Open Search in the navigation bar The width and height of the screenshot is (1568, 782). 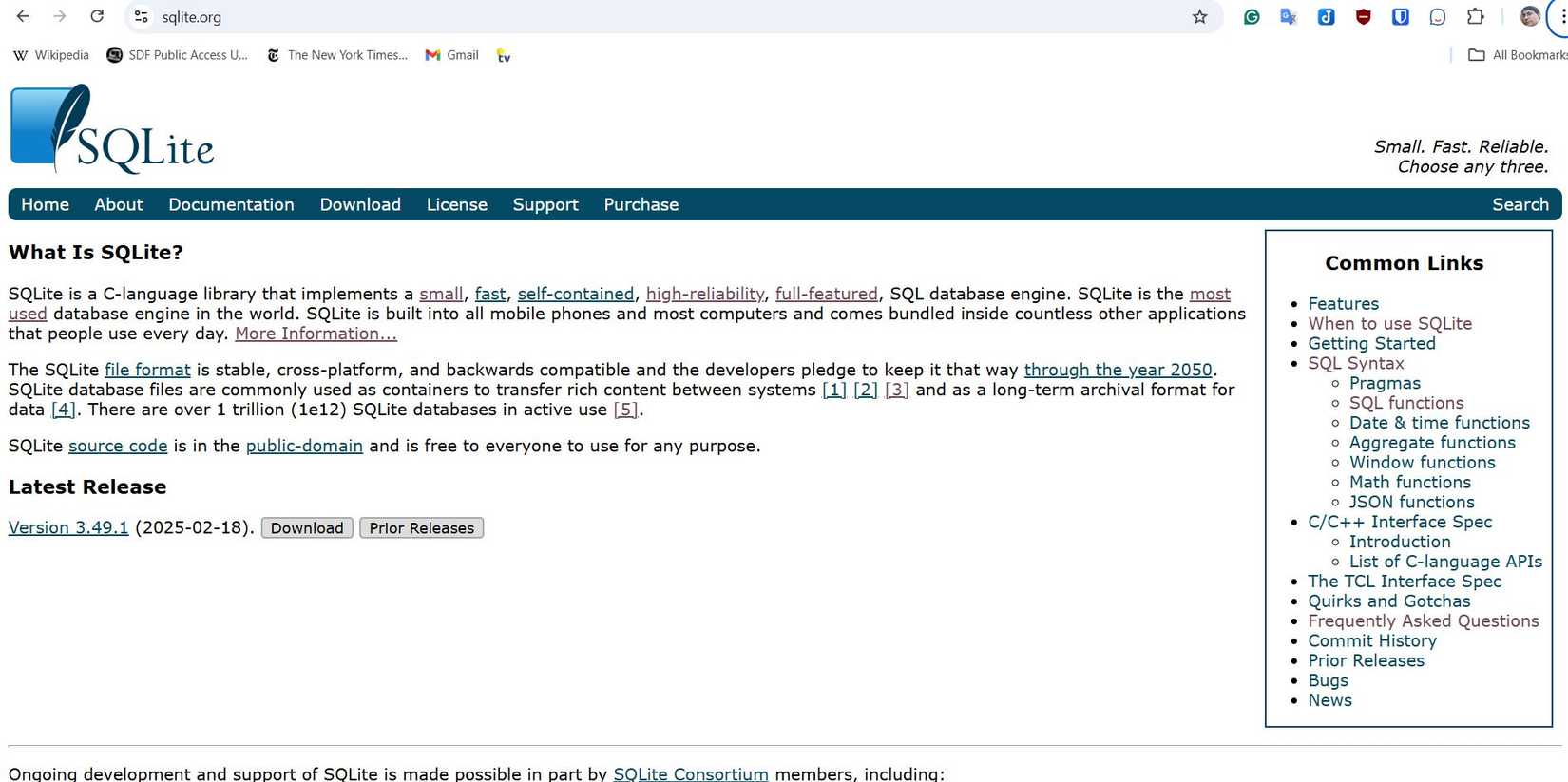1520,204
